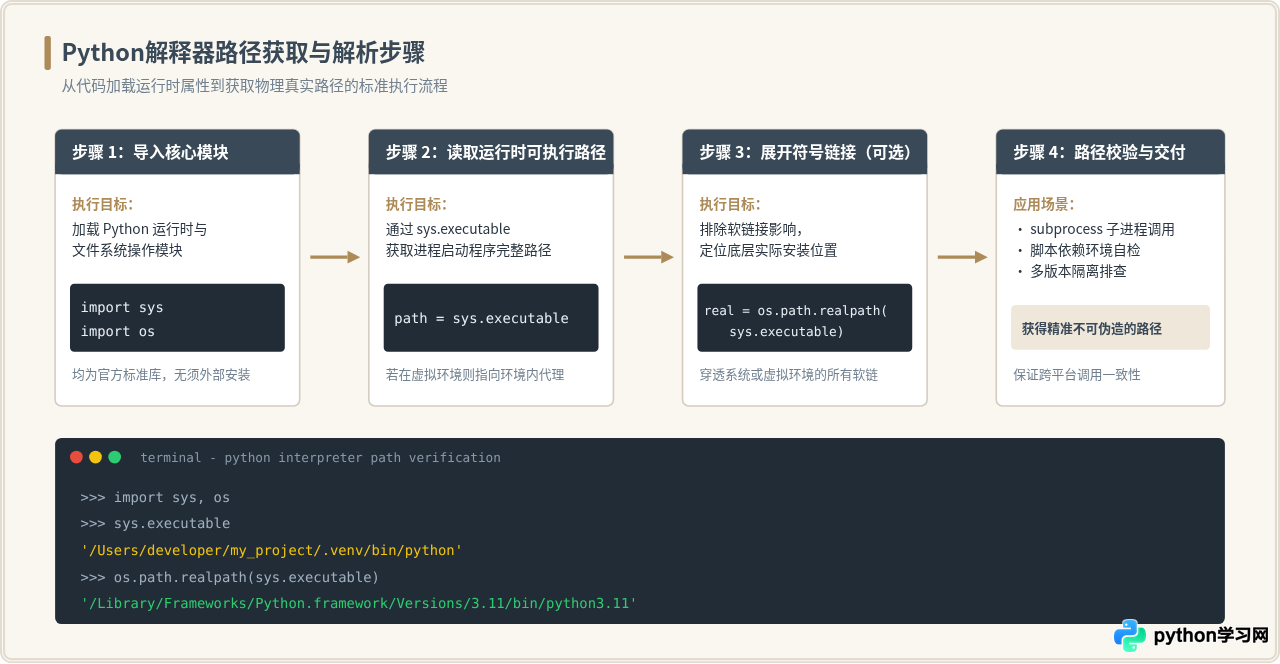Select the 步骤 3：展开符号链接（可选） header
Viewport: 1280px width, 664px height.
[x=805, y=152]
